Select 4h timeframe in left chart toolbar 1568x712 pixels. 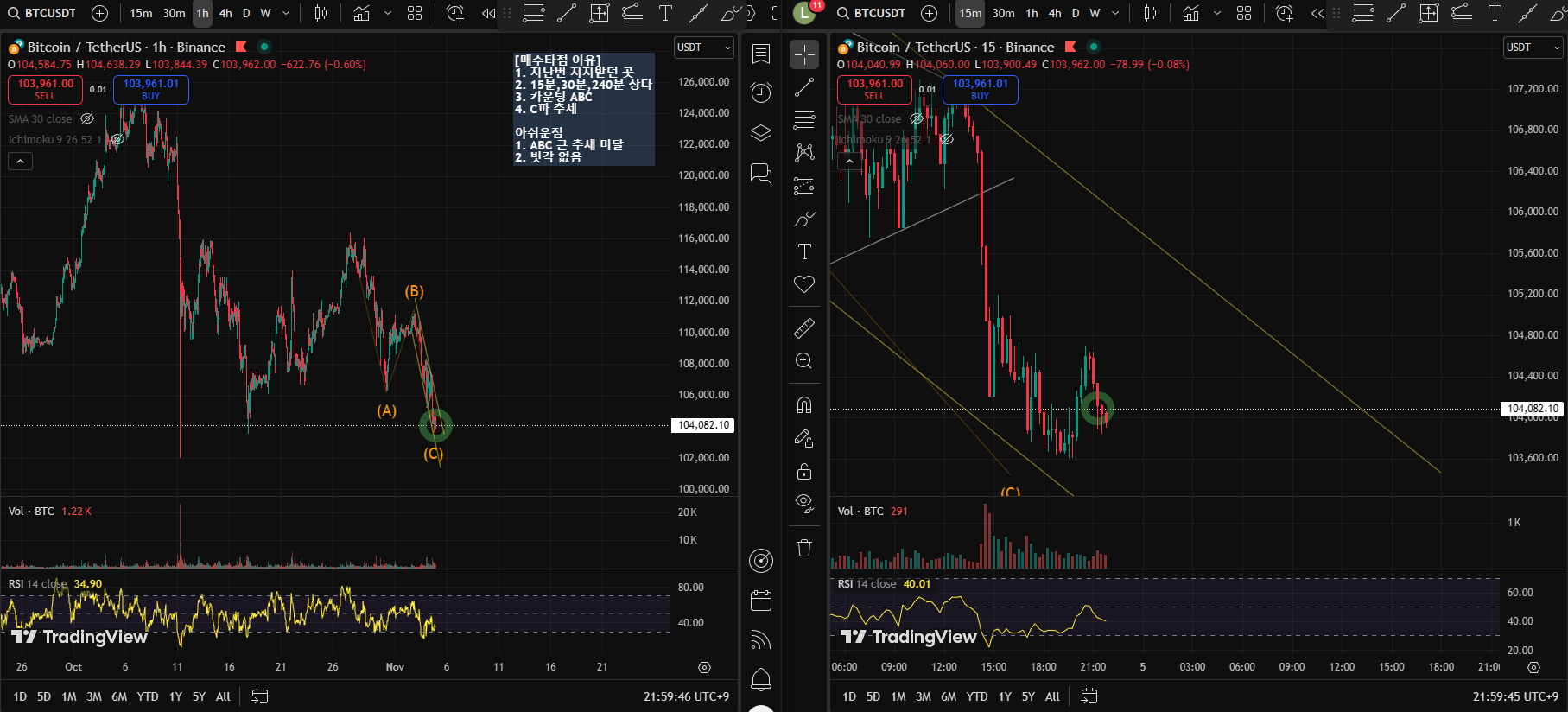pos(225,13)
